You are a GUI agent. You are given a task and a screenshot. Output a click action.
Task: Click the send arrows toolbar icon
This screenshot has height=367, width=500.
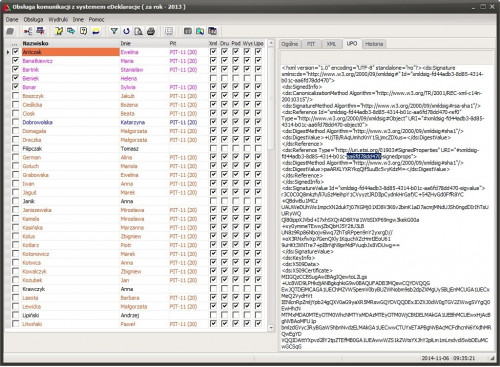71,31
